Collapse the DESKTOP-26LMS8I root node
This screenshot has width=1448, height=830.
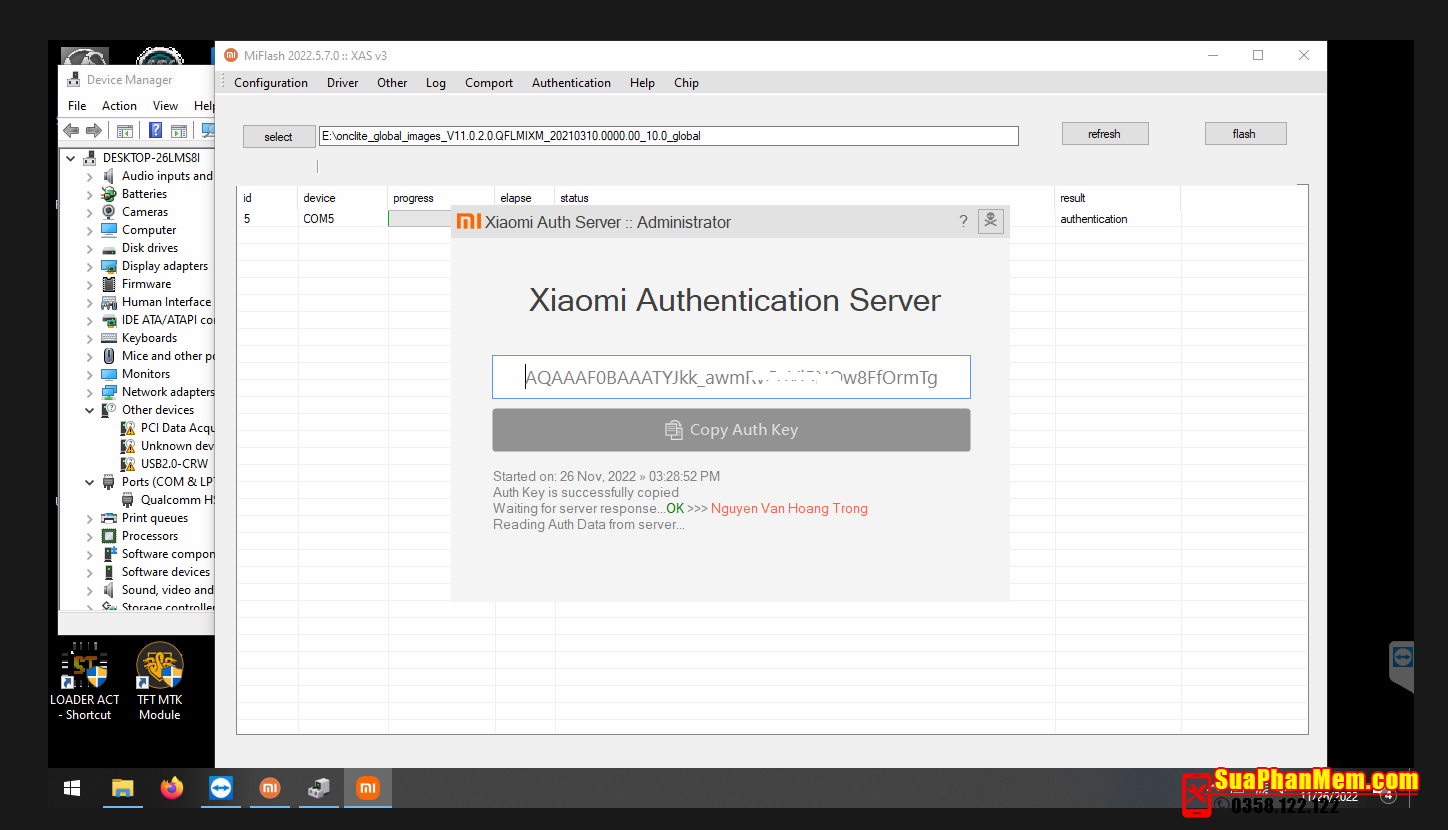71,158
